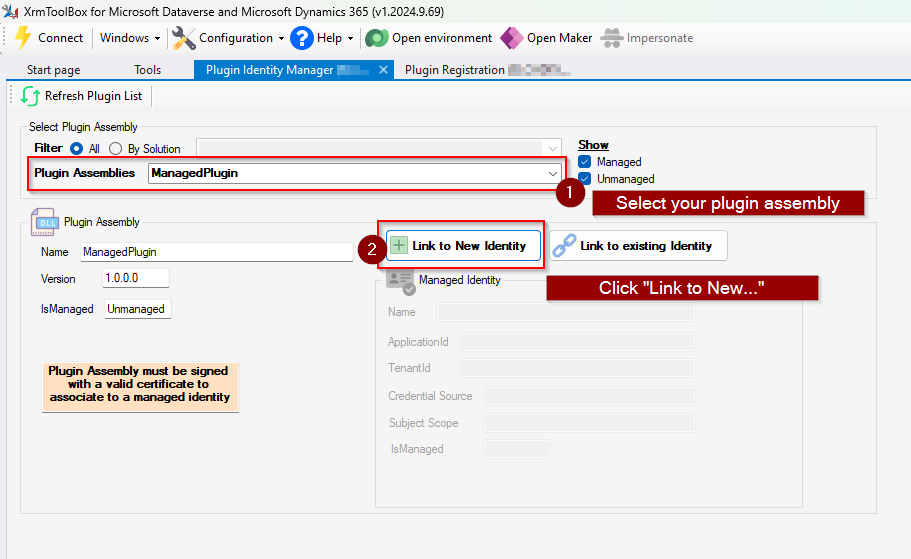This screenshot has width=911, height=559.
Task: Click the Plugin Assembly DLL icon
Action: pyautogui.click(x=44, y=222)
